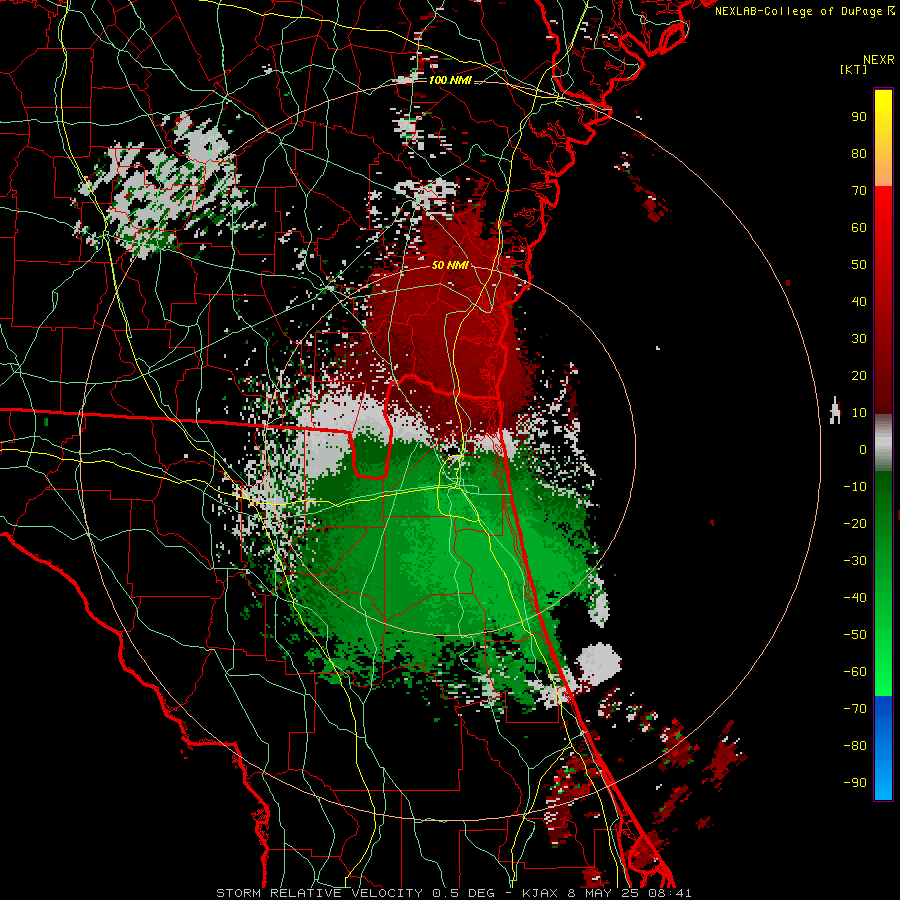Click the positive 10 scale value
This screenshot has width=900, height=900.
point(859,413)
